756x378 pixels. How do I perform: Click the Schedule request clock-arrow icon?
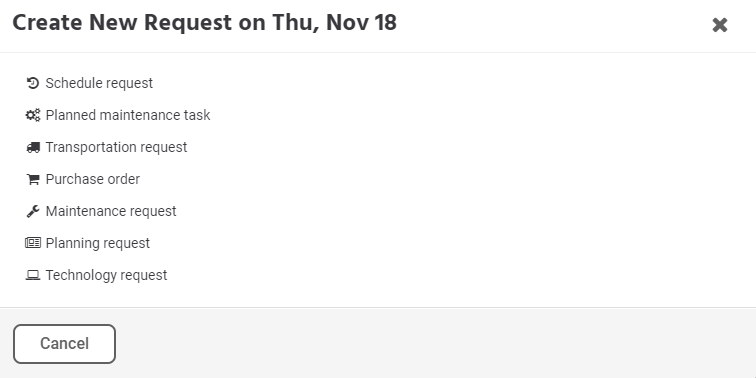(x=33, y=83)
